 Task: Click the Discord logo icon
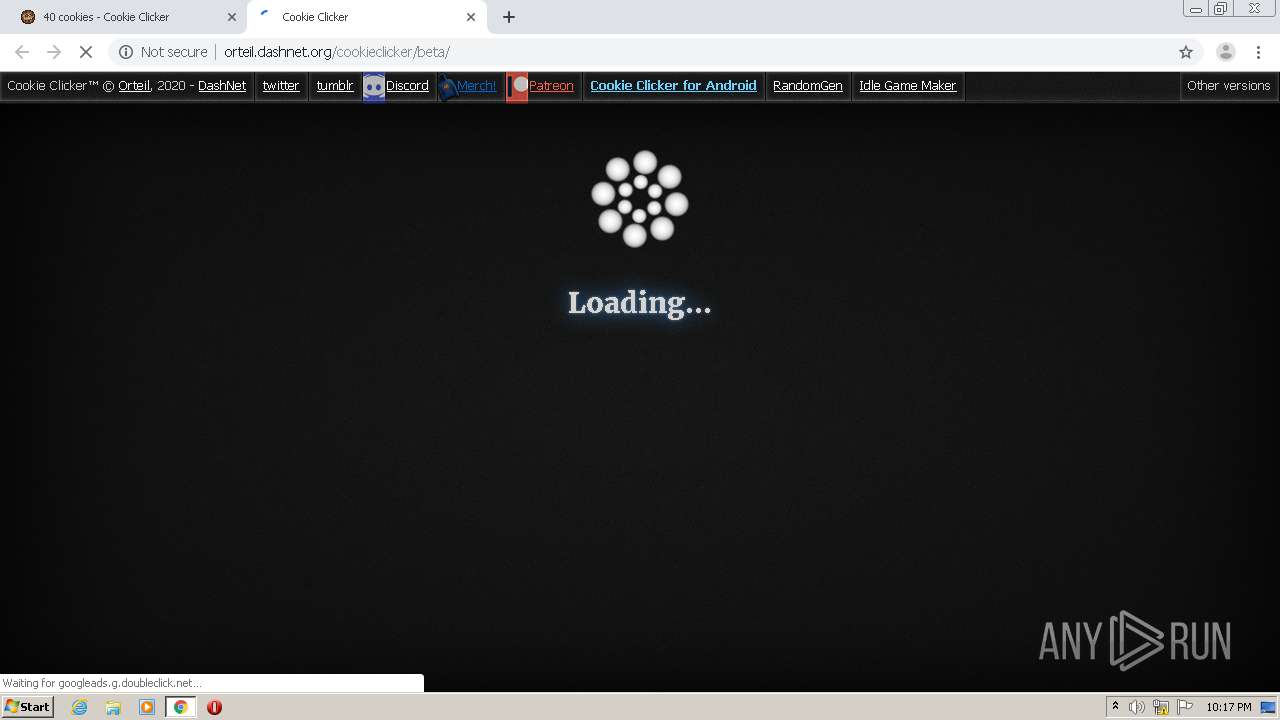[374, 87]
